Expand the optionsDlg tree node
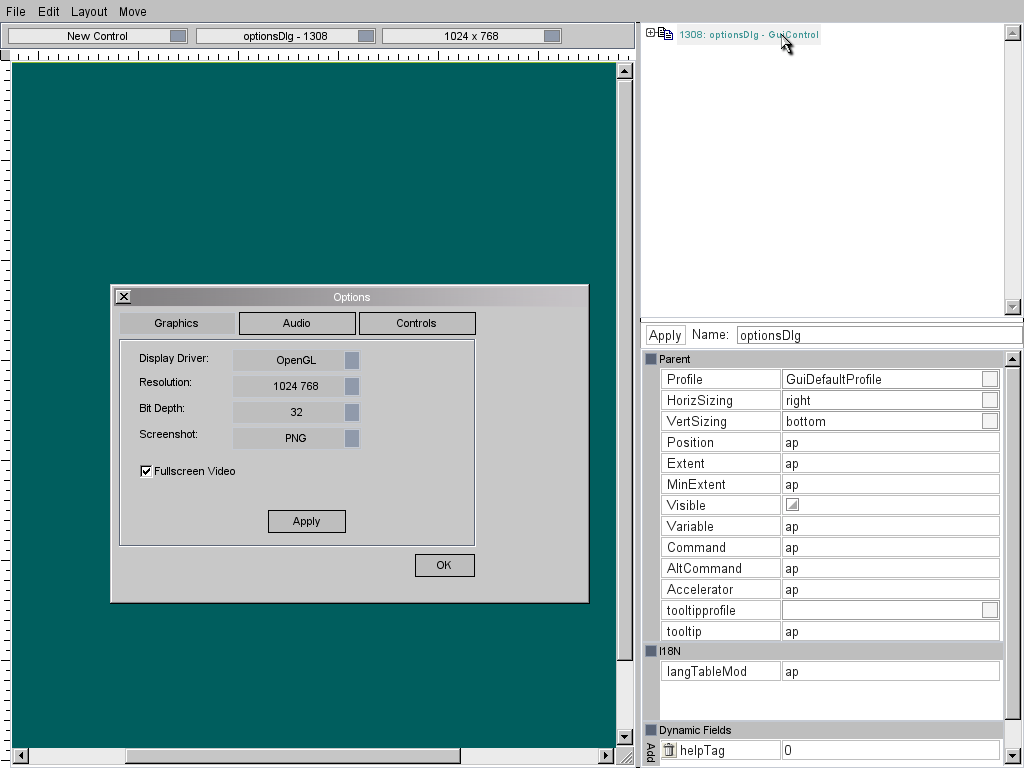Image resolution: width=1024 pixels, height=768 pixels. tap(650, 33)
